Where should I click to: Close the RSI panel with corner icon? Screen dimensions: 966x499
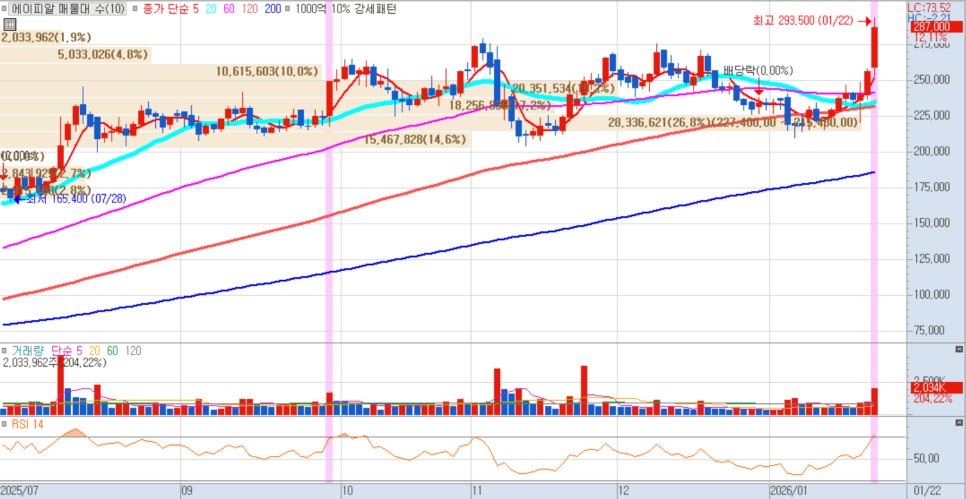958,423
